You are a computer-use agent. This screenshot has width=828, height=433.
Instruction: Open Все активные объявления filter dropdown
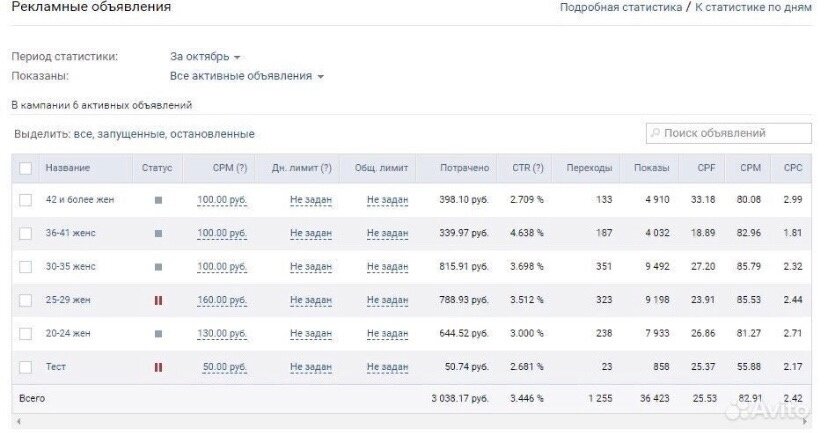click(247, 76)
